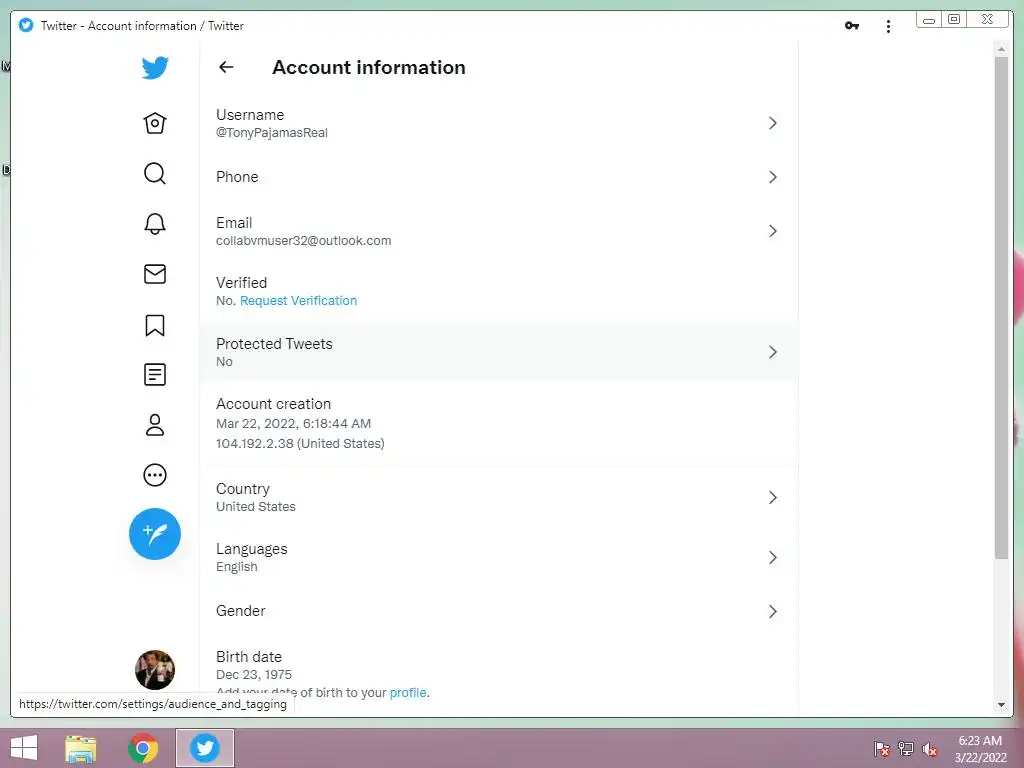Image resolution: width=1024 pixels, height=768 pixels.
Task: Open Bookmarks icon in sidebar
Action: coord(155,325)
